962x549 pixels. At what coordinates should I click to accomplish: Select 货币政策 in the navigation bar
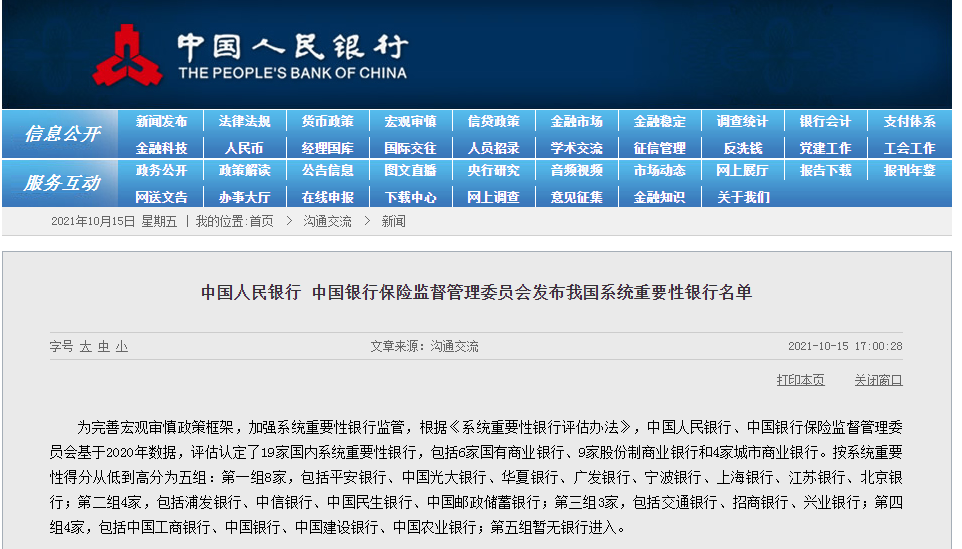click(328, 121)
